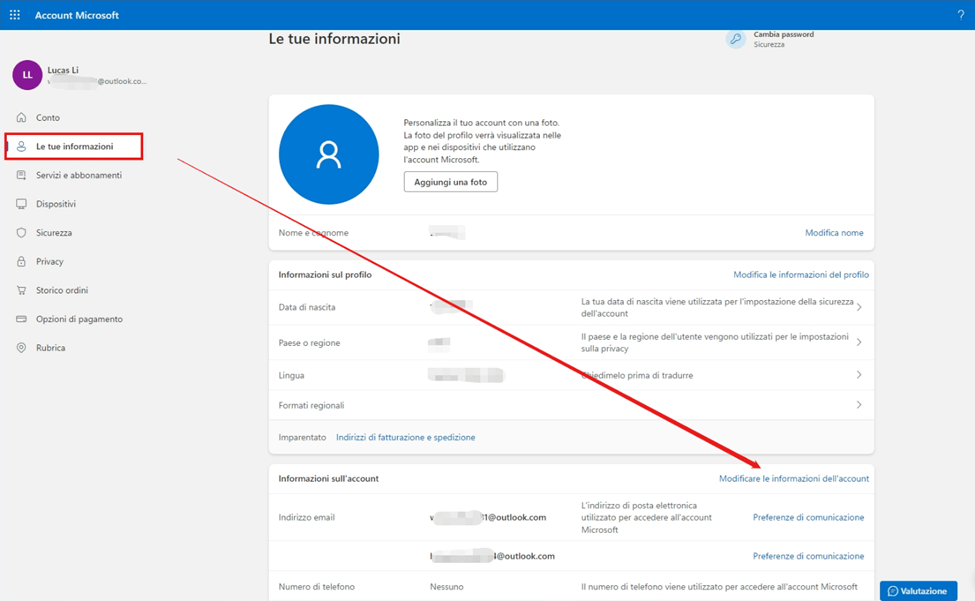This screenshot has width=975, height=601.
Task: Go to Dispositivi page
Action: click(x=56, y=204)
